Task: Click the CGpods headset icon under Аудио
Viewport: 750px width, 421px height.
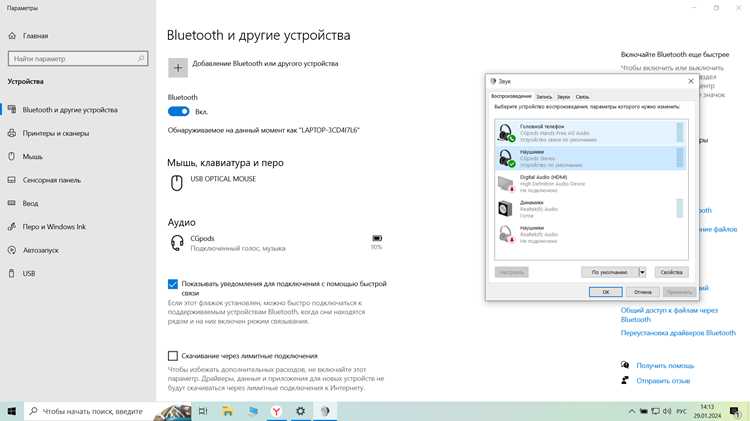Action: 177,243
